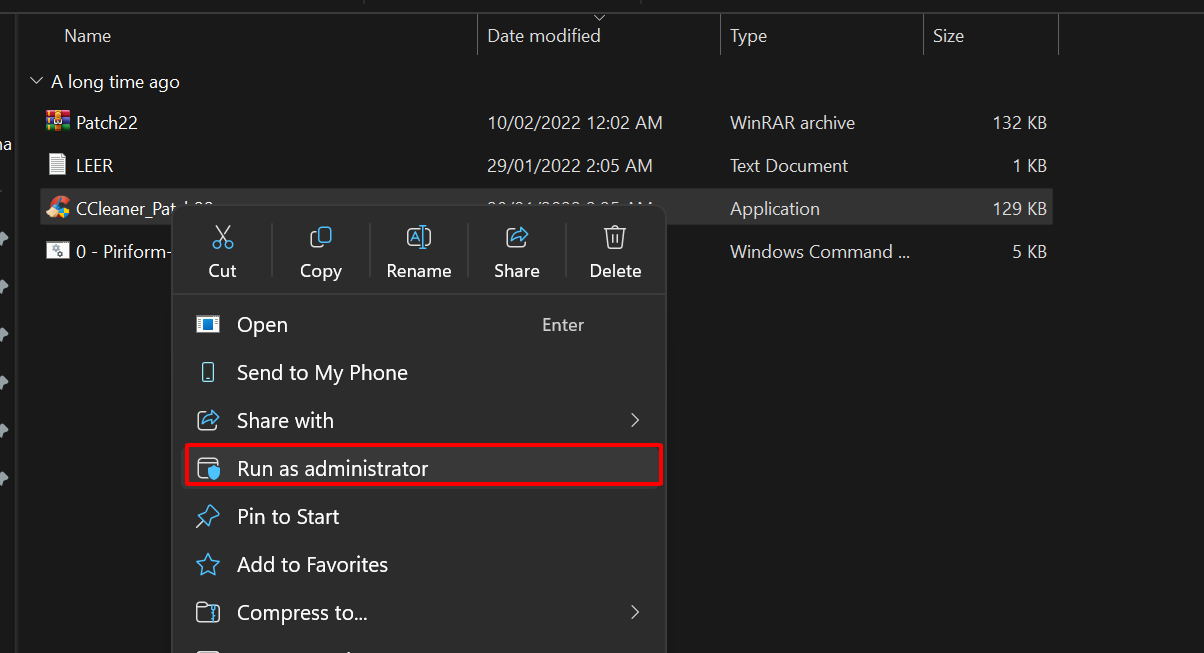Collapse the 'A long time ago' group
This screenshot has height=653, width=1204.
[37, 82]
